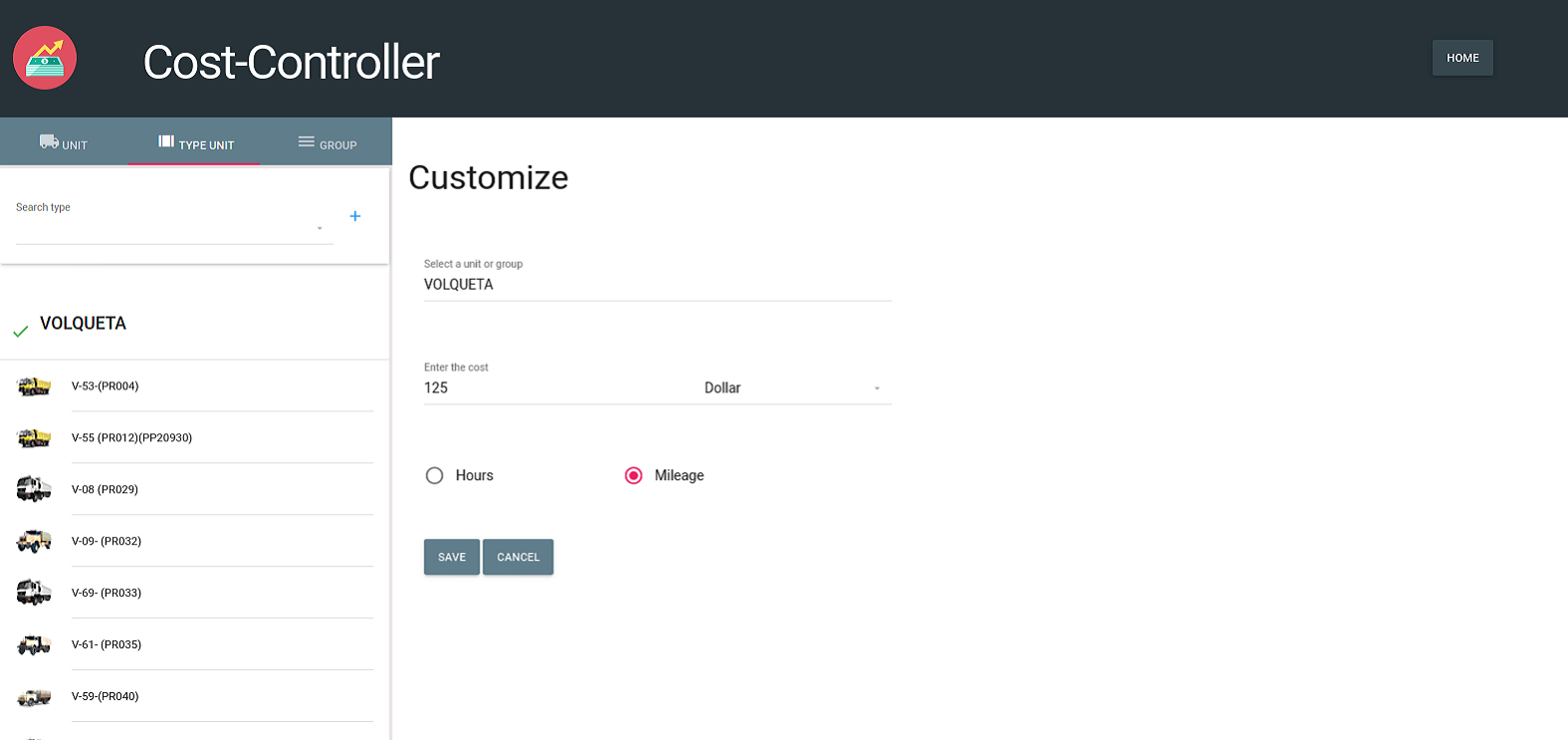This screenshot has height=740, width=1568.
Task: Click the truck icon for V-69- (PR033)
Action: coord(34,593)
